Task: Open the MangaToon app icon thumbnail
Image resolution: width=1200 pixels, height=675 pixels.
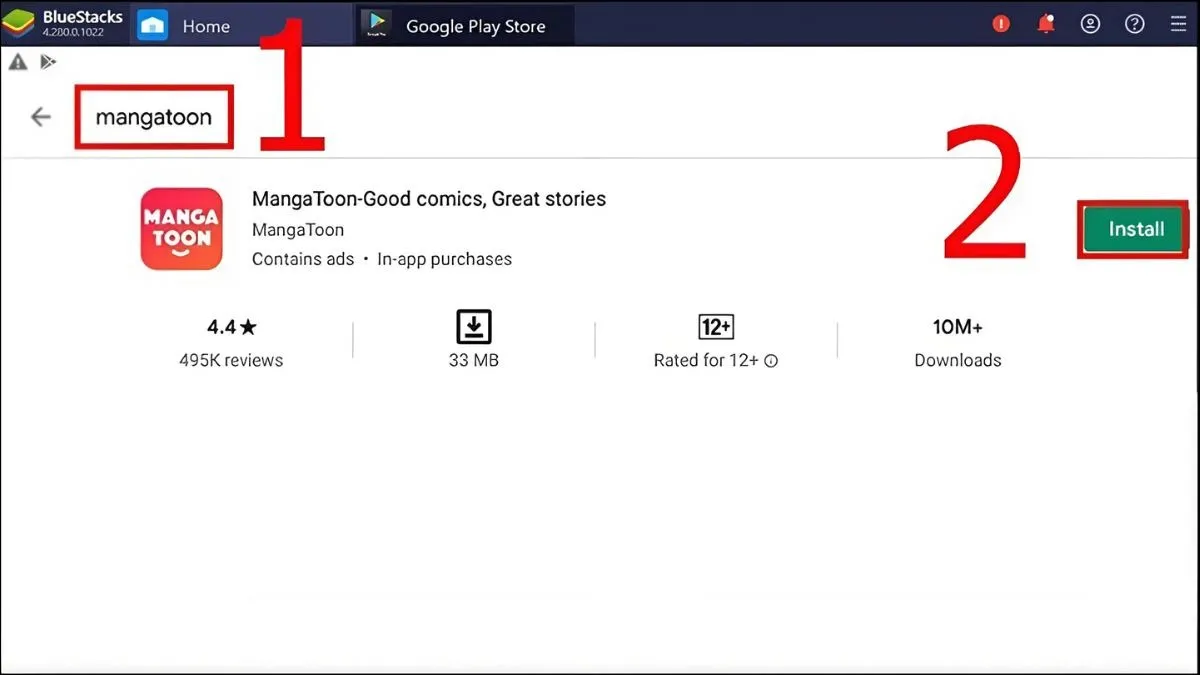Action: 181,229
